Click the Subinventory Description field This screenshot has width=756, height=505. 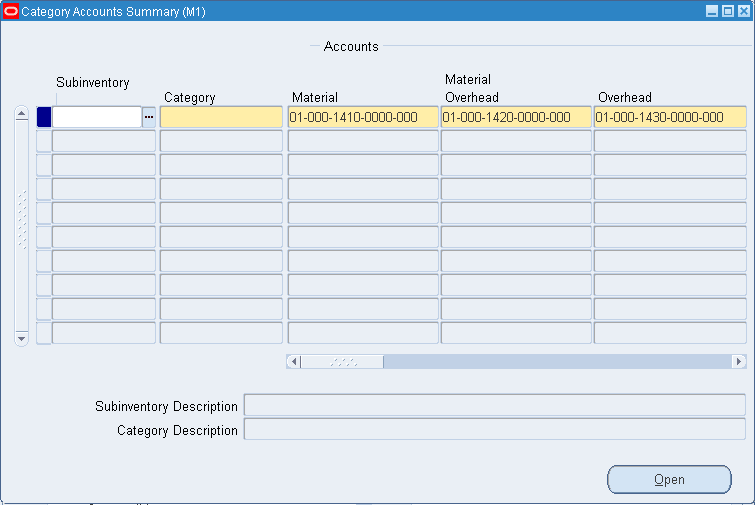tap(495, 405)
